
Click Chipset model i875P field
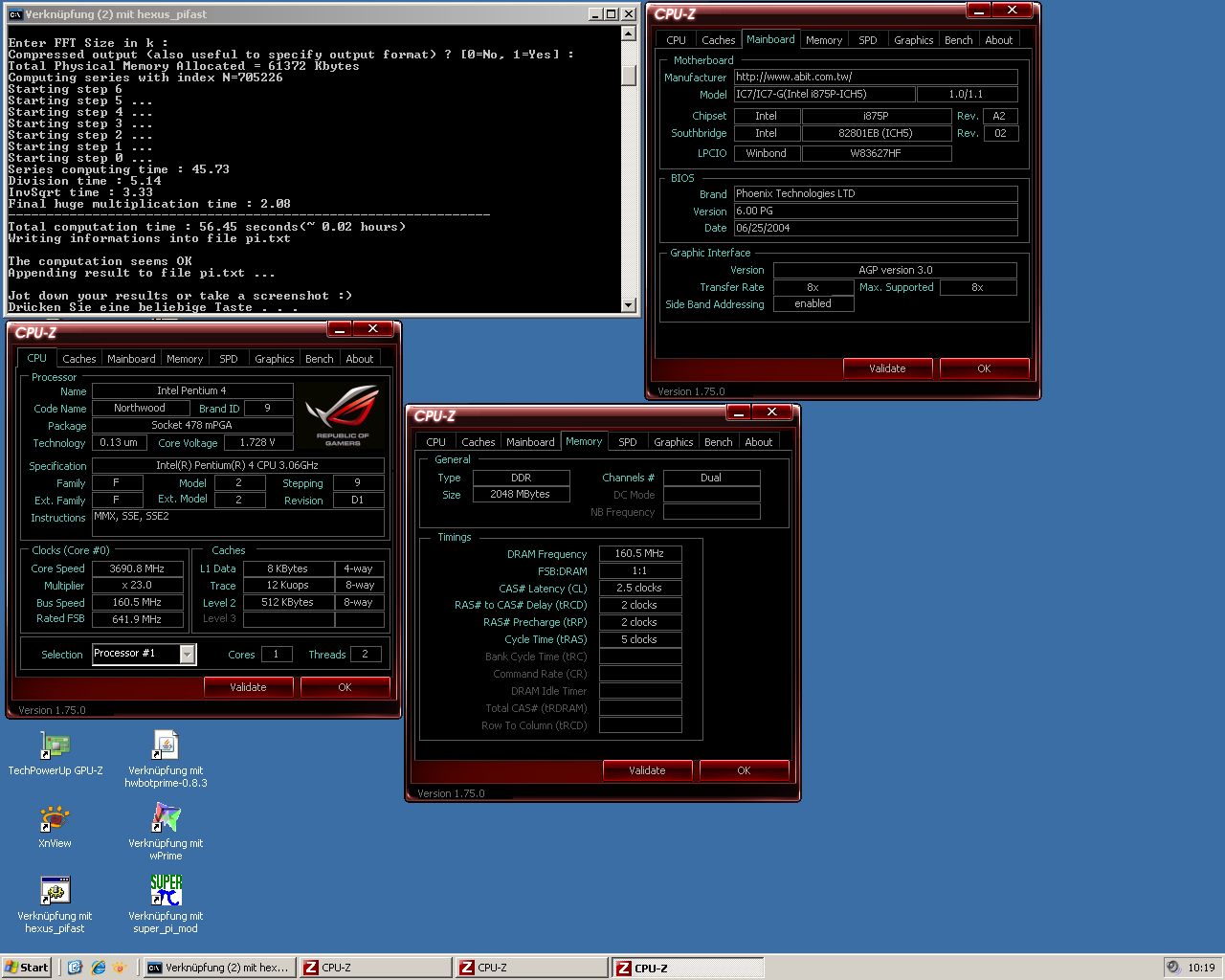[x=877, y=116]
